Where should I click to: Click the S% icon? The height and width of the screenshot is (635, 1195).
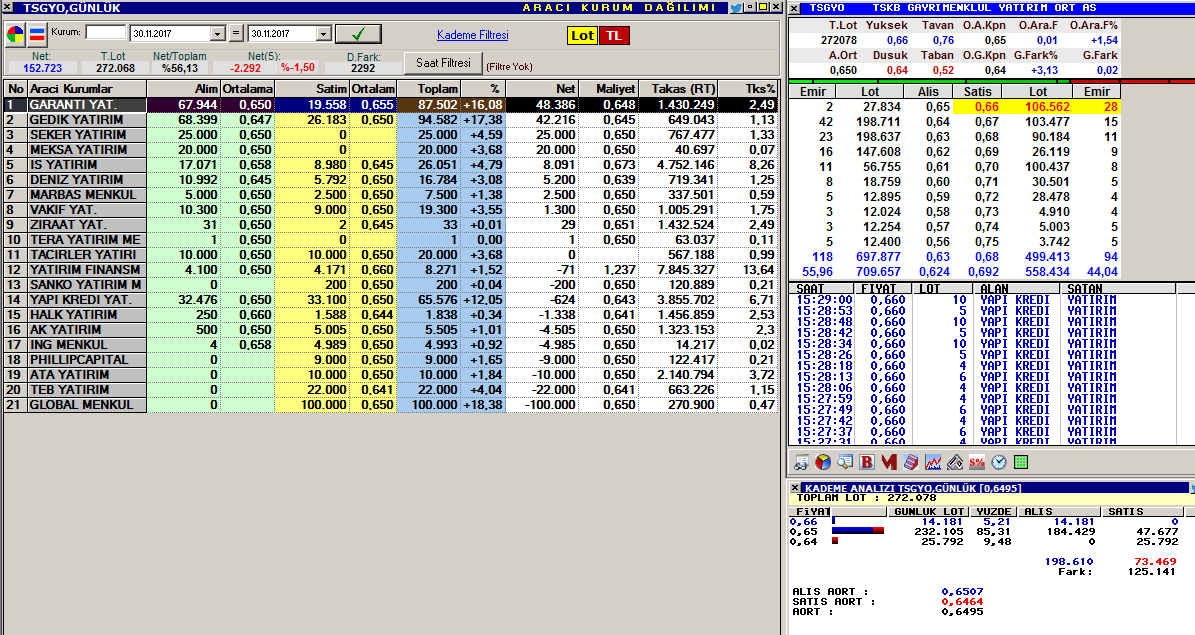977,462
